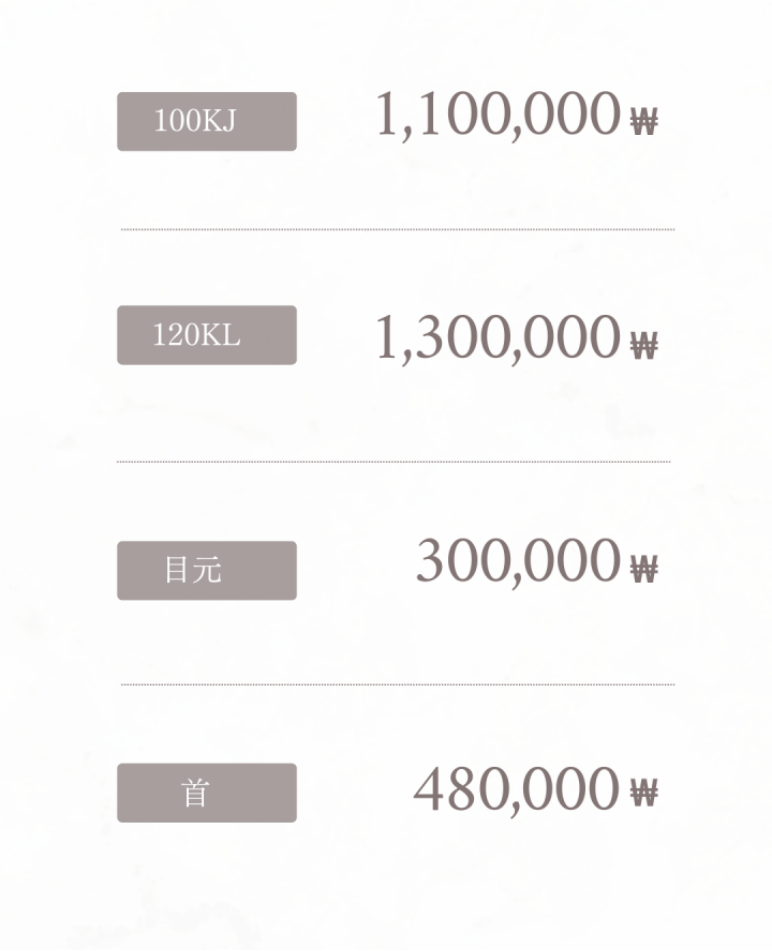Viewport: 772px width, 951px height.
Task: Click the dotted divider below the 100KJ row
Action: (398, 230)
